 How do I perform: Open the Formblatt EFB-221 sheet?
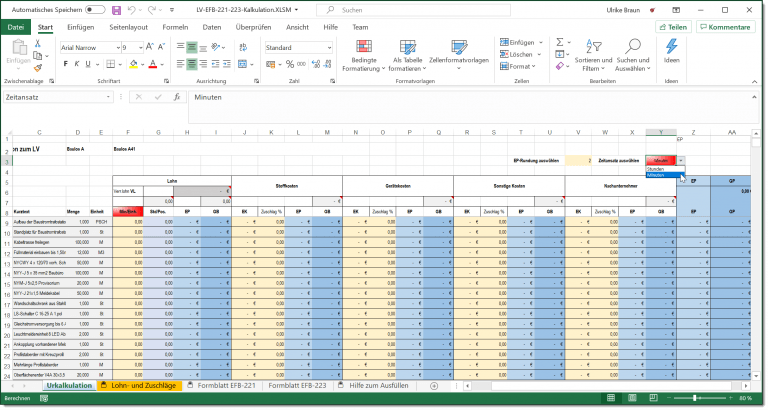click(222, 386)
